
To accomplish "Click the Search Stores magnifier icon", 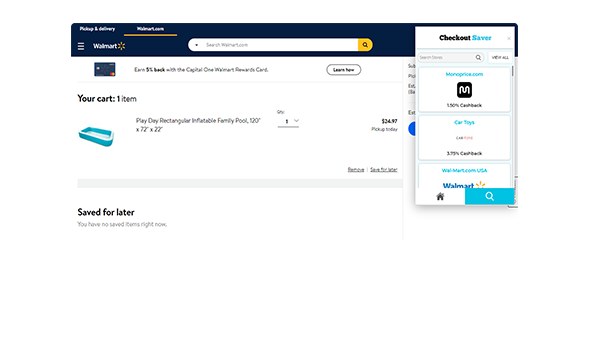I will [478, 58].
